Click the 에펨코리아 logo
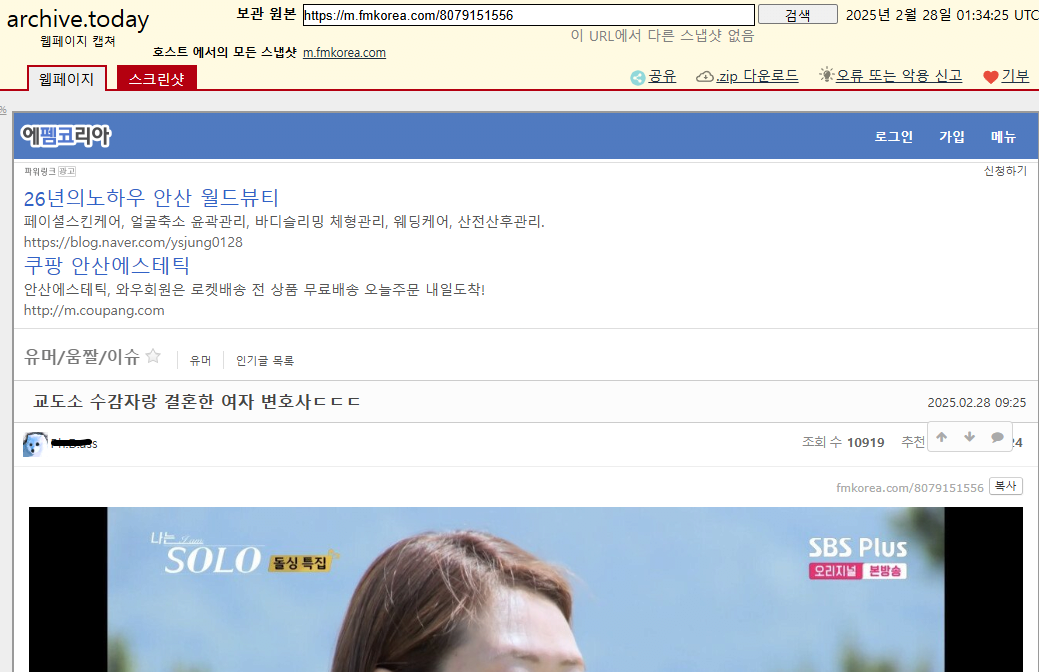This screenshot has width=1039, height=672. (x=66, y=136)
